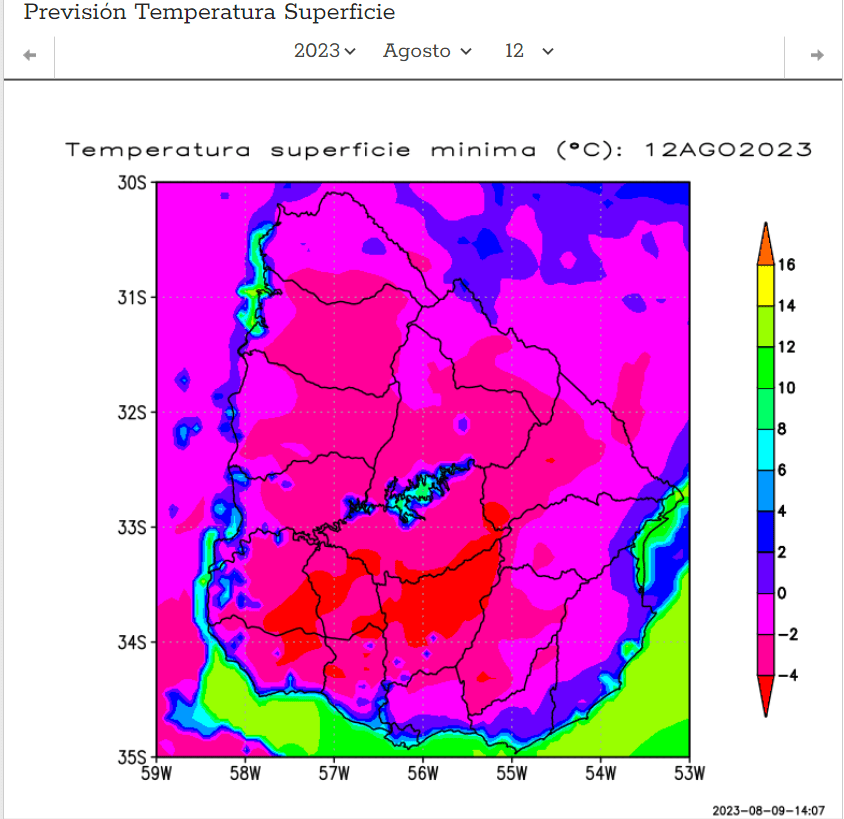Image resolution: width=844 pixels, height=819 pixels.
Task: Click the legend value 10
Action: click(x=786, y=388)
